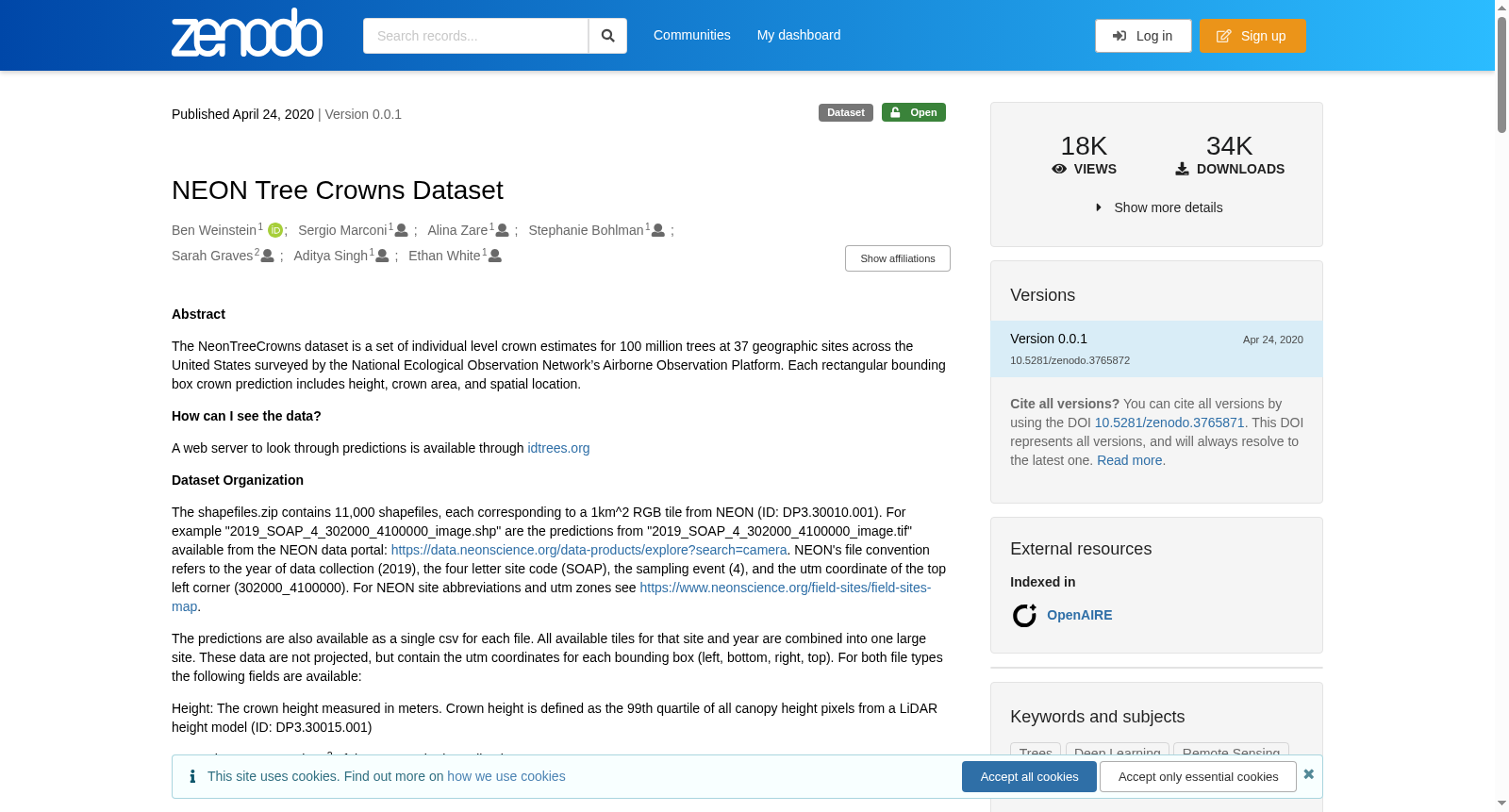Click author name Stephanie Bohlman
1509x812 pixels.
click(x=586, y=230)
